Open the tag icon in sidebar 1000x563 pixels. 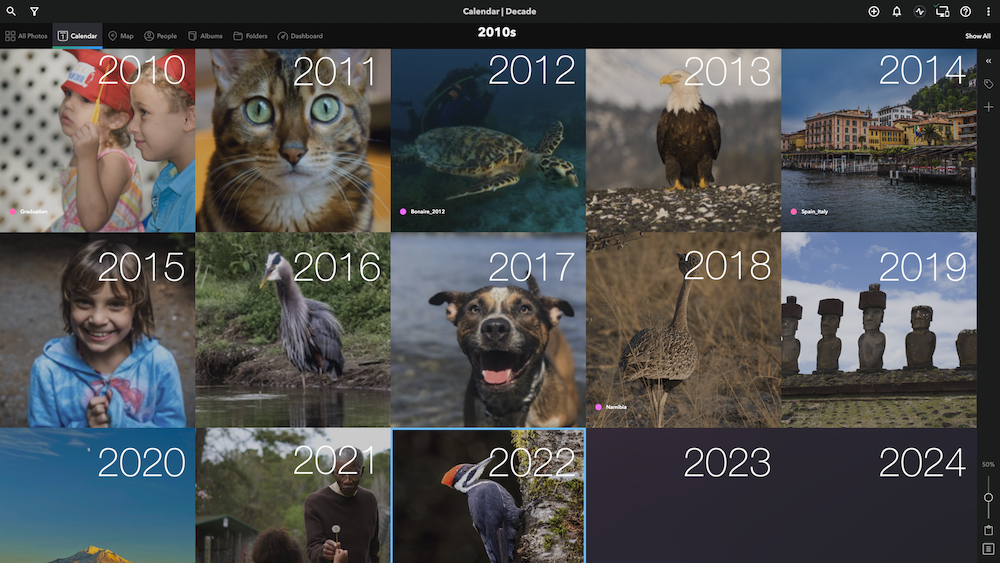(989, 84)
